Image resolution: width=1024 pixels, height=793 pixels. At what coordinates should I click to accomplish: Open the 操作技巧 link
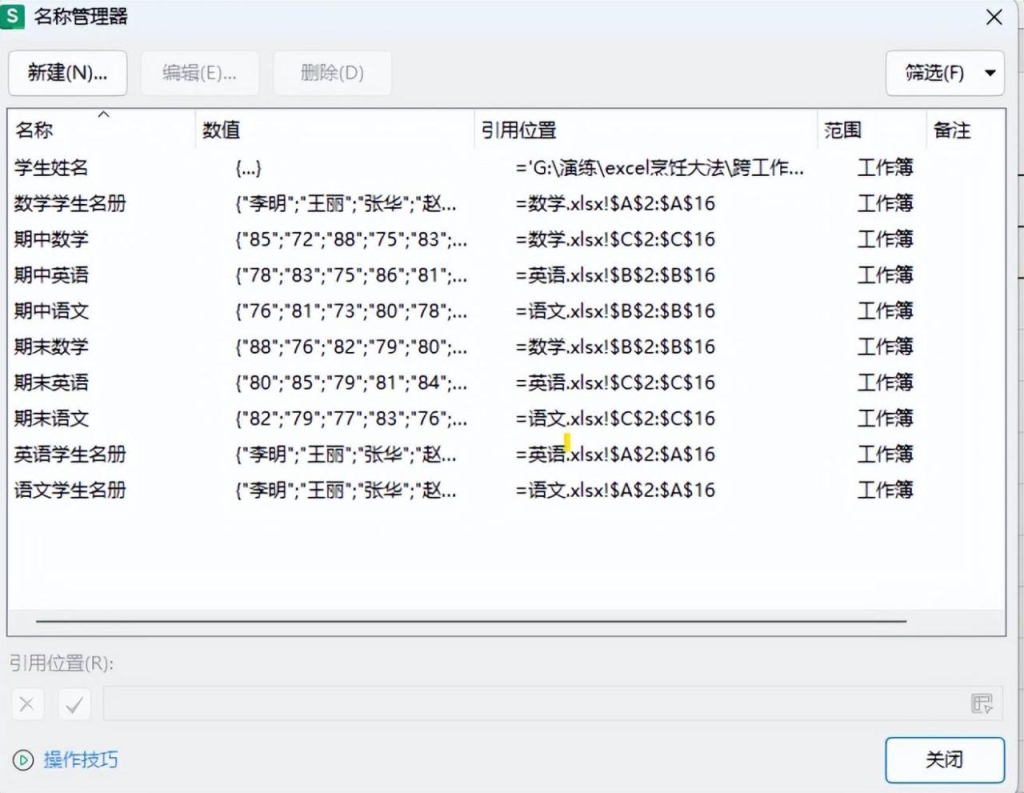pyautogui.click(x=80, y=760)
